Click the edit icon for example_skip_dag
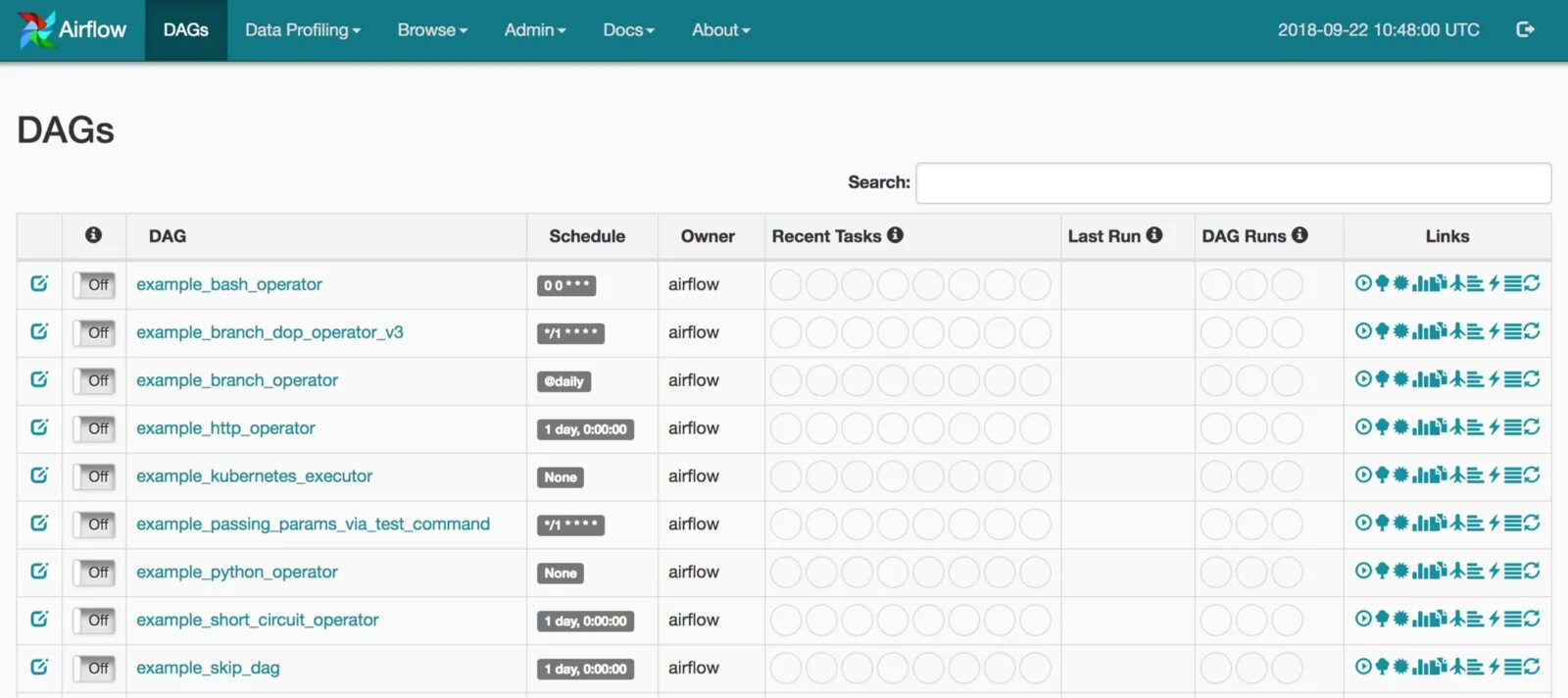 pos(39,668)
